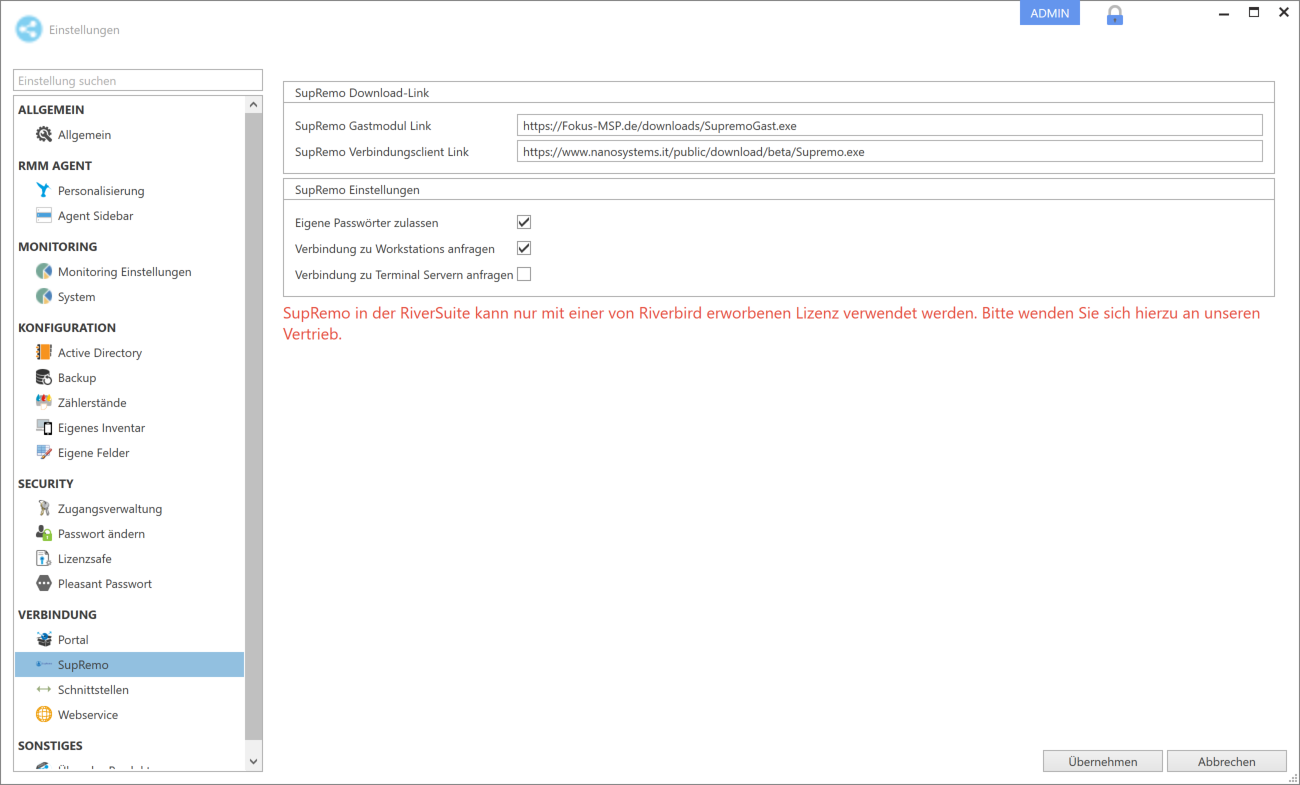Click the Zählerstände icon
The width and height of the screenshot is (1300, 785).
coord(44,402)
